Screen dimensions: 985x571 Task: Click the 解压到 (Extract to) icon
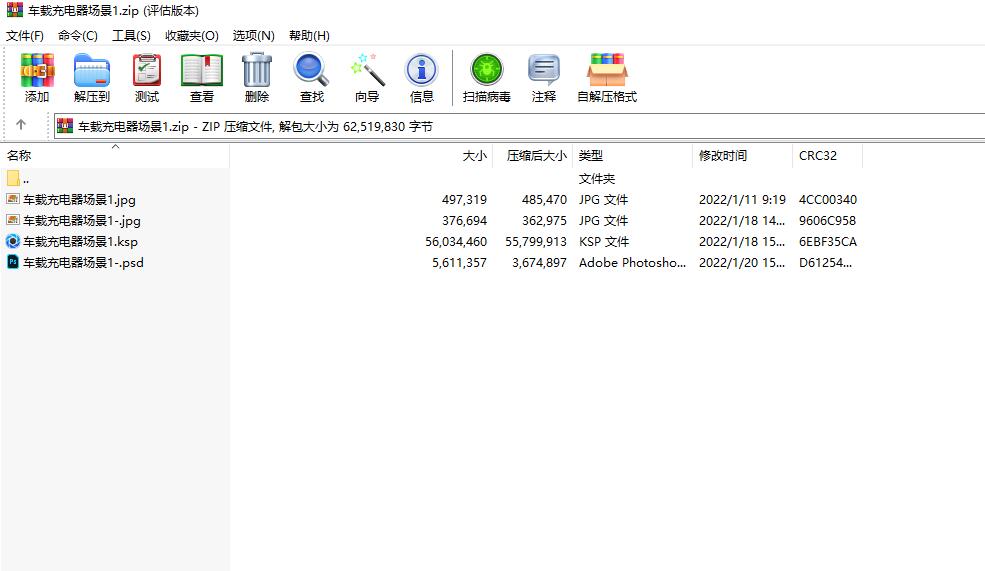click(x=92, y=78)
